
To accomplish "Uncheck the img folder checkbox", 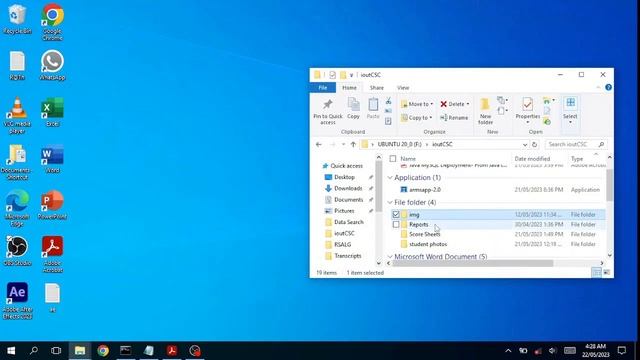I will click(396, 214).
